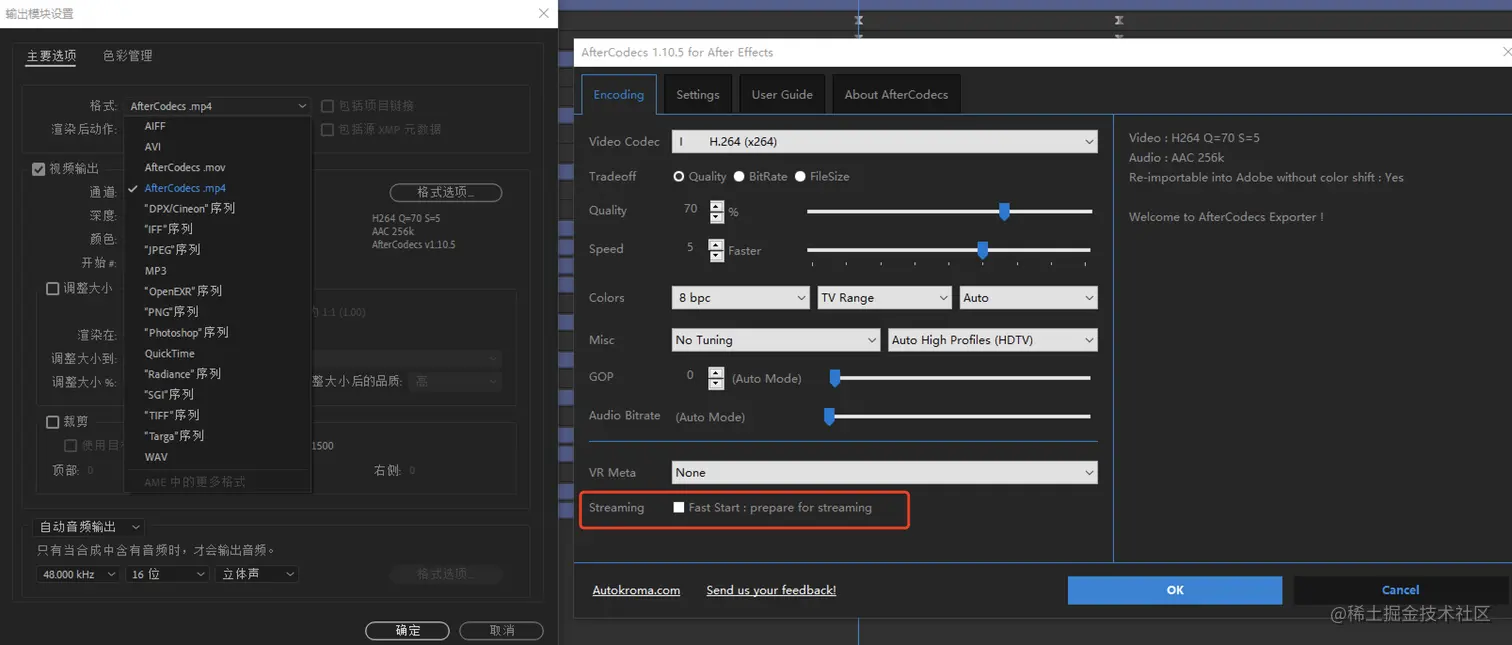
Task: Open the 48.000 kHz sample rate dropdown
Action: pos(78,574)
